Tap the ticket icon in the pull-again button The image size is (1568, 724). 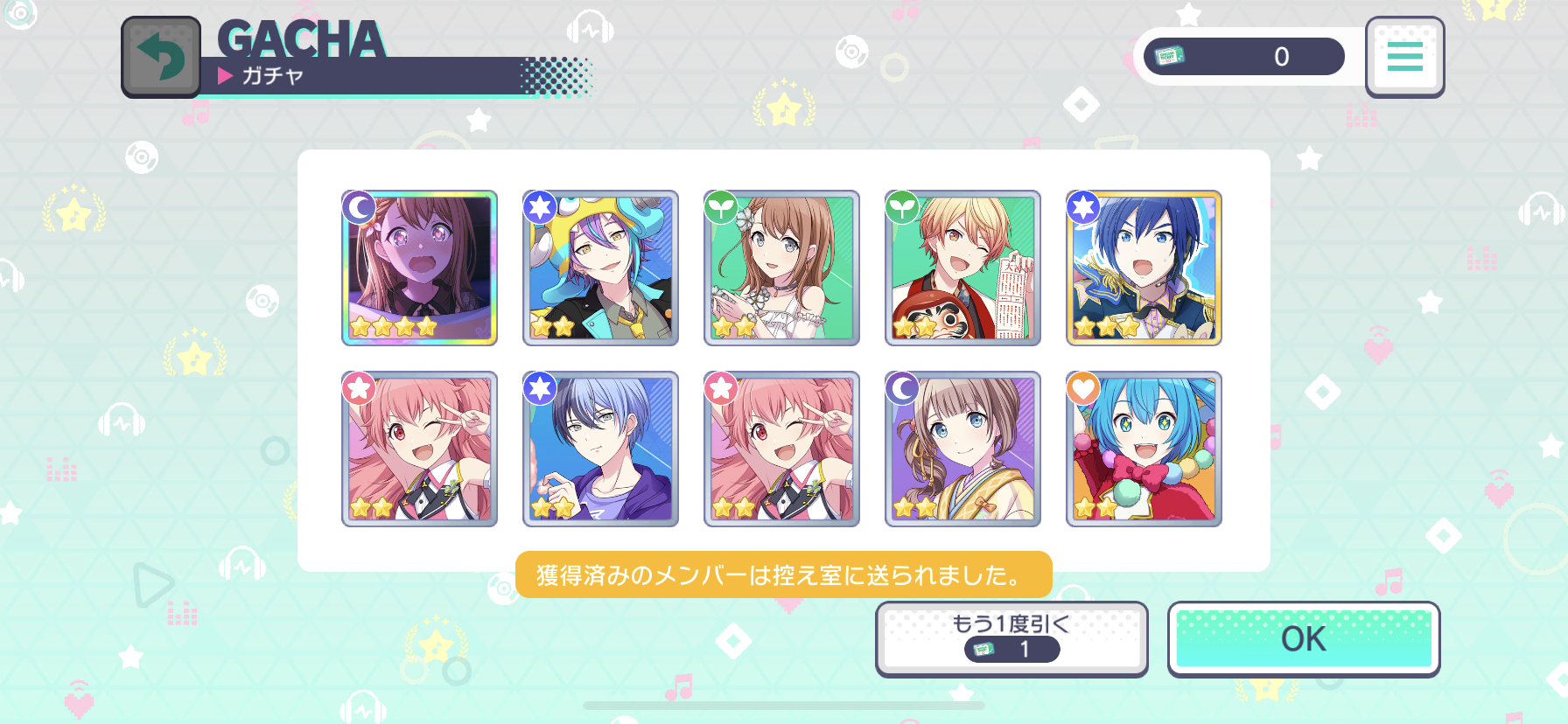(x=984, y=650)
